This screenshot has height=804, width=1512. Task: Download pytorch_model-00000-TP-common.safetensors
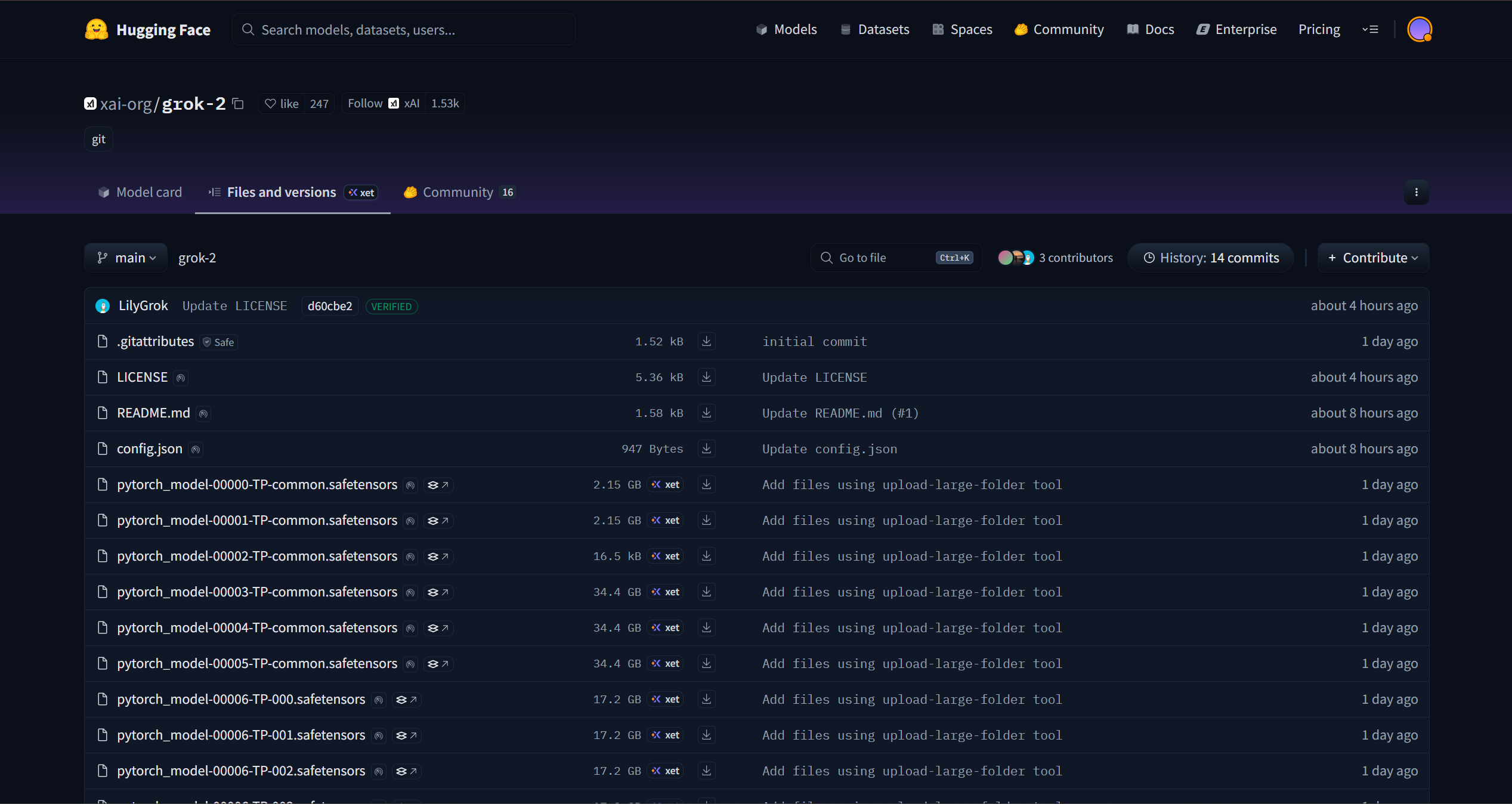coord(706,484)
